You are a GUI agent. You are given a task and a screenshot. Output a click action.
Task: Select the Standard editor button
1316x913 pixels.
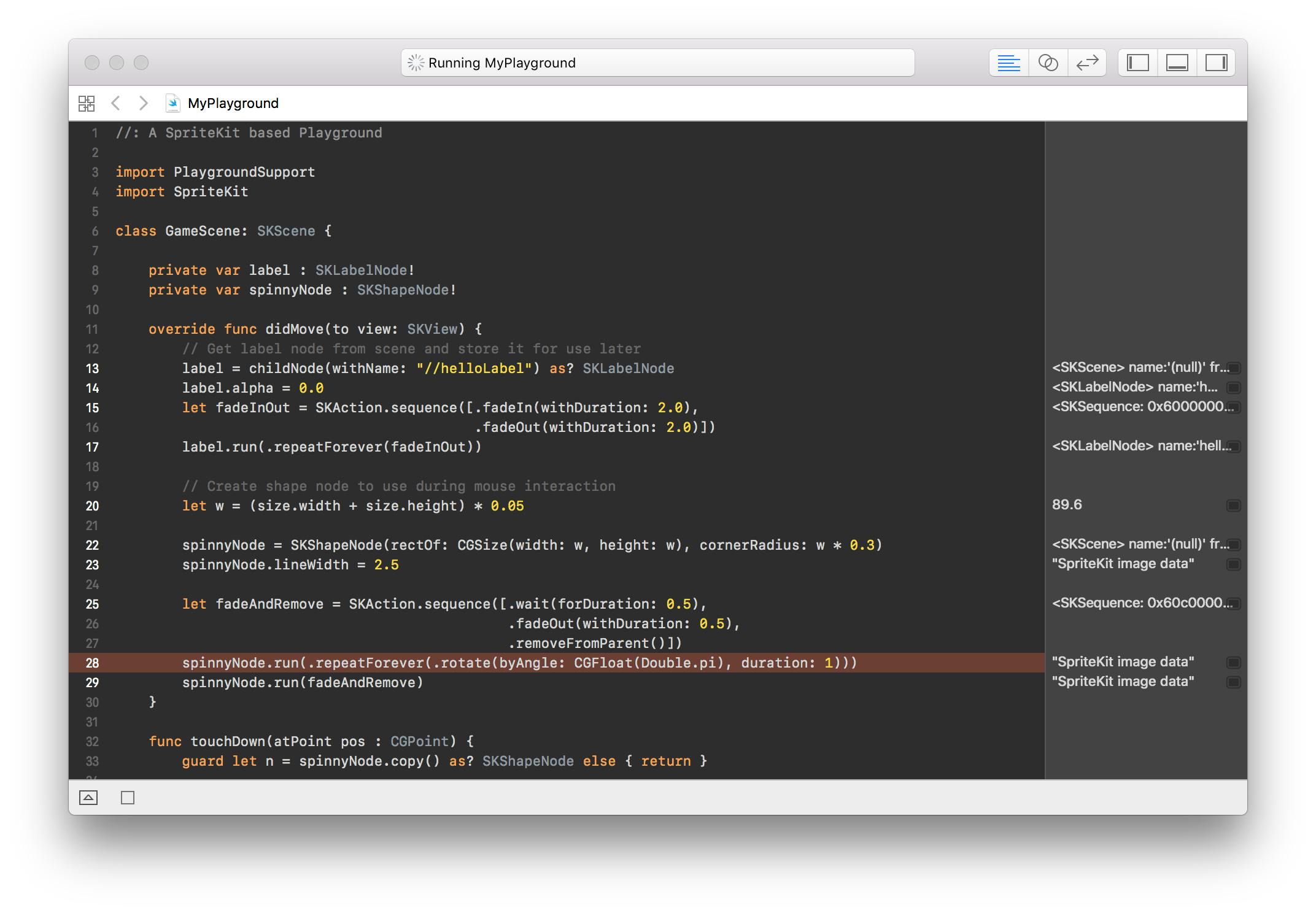click(x=1008, y=63)
